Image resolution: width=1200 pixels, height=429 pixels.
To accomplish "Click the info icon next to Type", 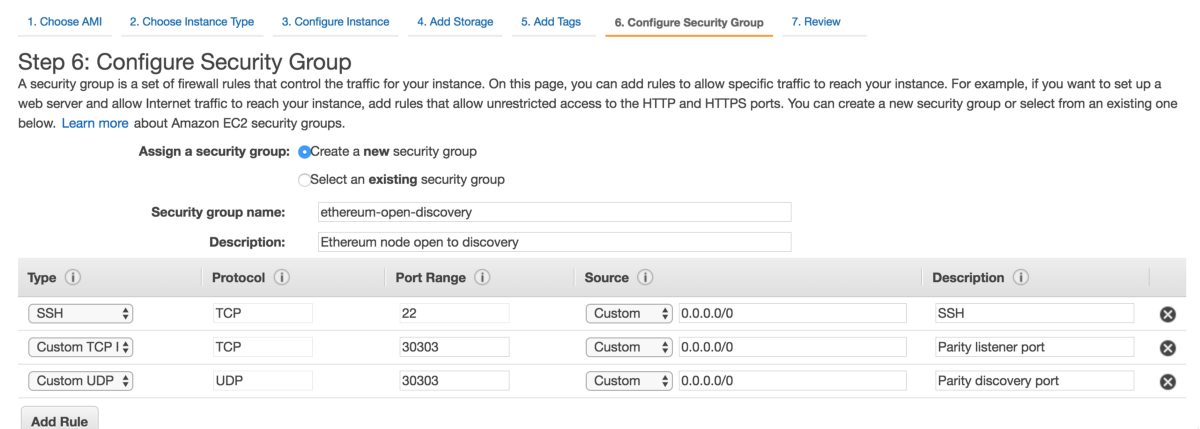I will pyautogui.click(x=73, y=277).
